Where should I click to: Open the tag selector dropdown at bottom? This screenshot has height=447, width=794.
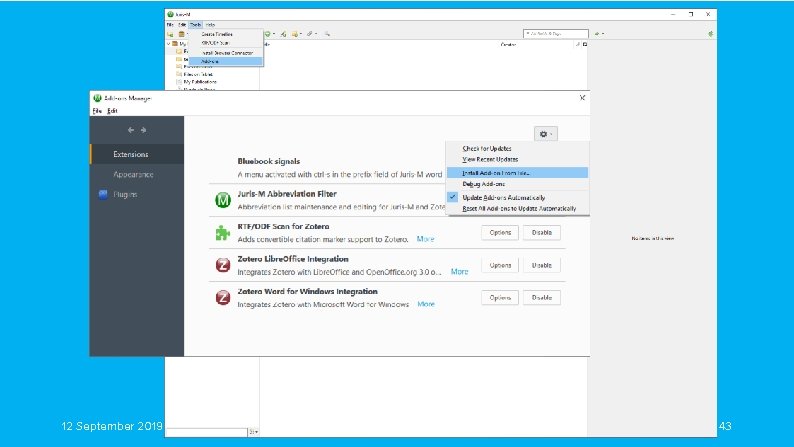[x=253, y=432]
